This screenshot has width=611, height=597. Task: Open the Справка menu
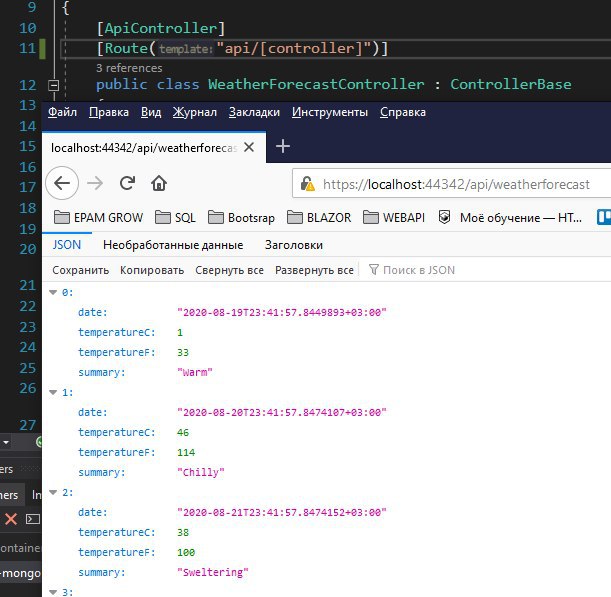[x=403, y=112]
